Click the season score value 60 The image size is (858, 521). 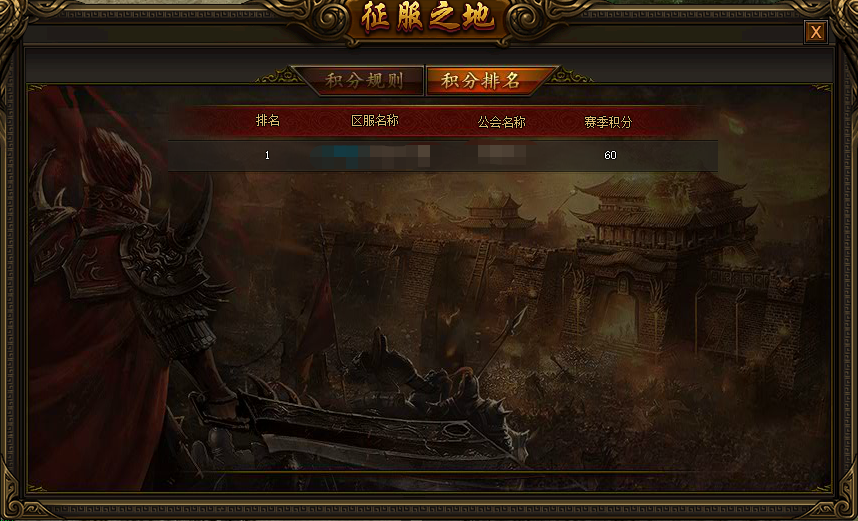610,155
